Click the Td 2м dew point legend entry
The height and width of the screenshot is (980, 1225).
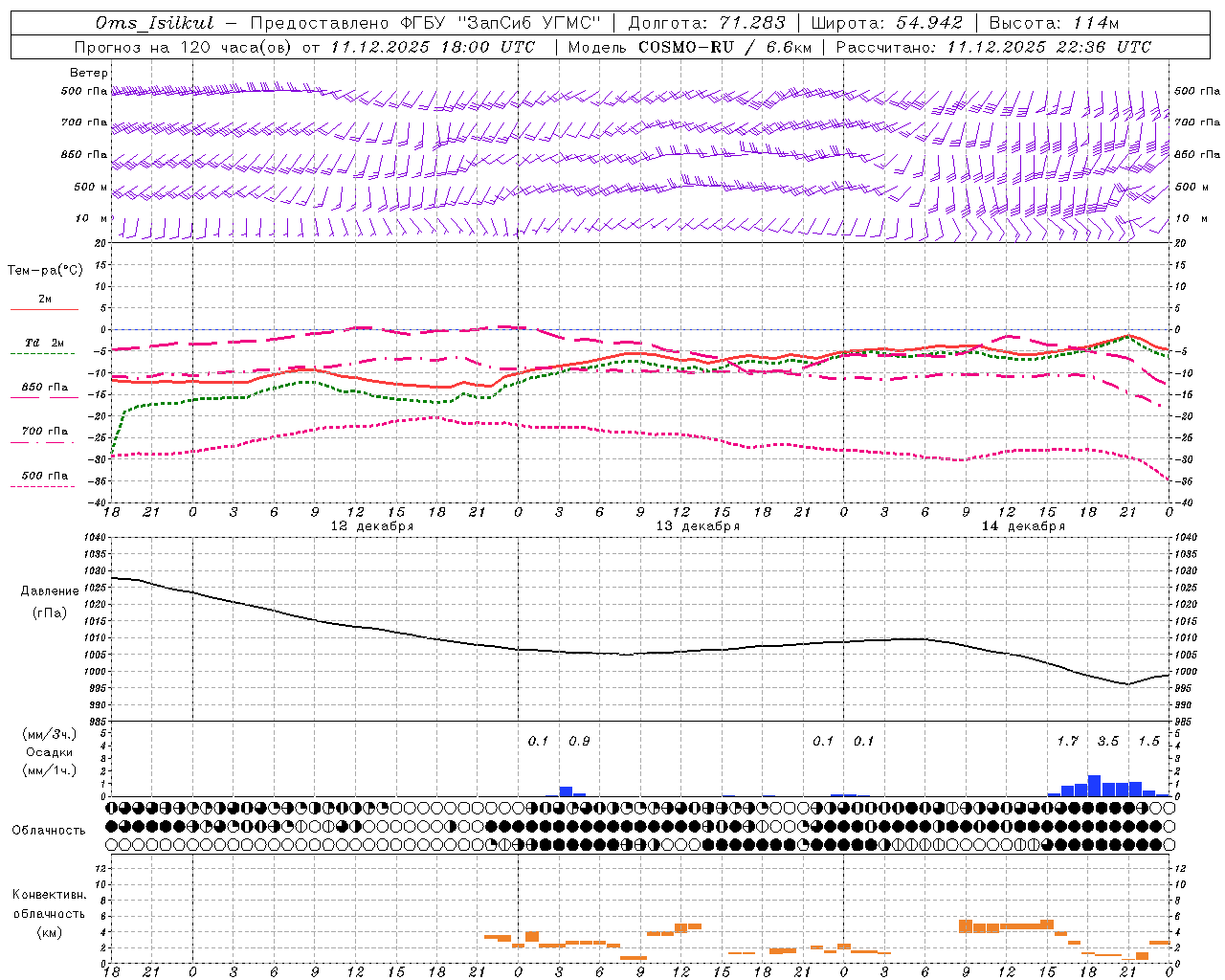44,342
